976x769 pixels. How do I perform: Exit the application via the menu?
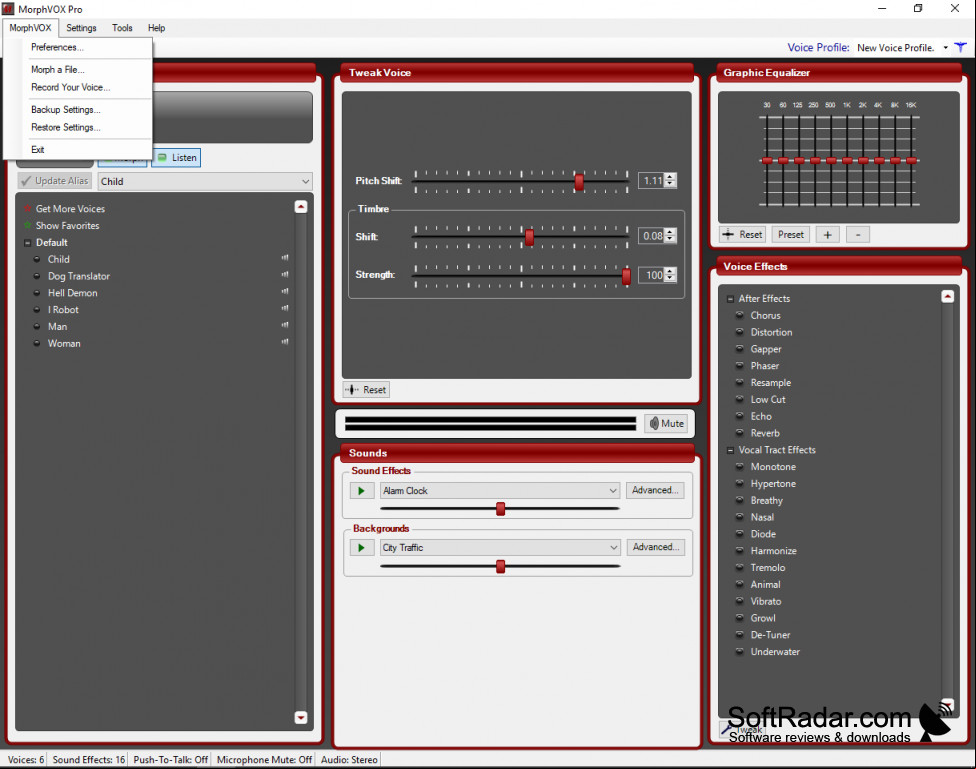tap(37, 149)
